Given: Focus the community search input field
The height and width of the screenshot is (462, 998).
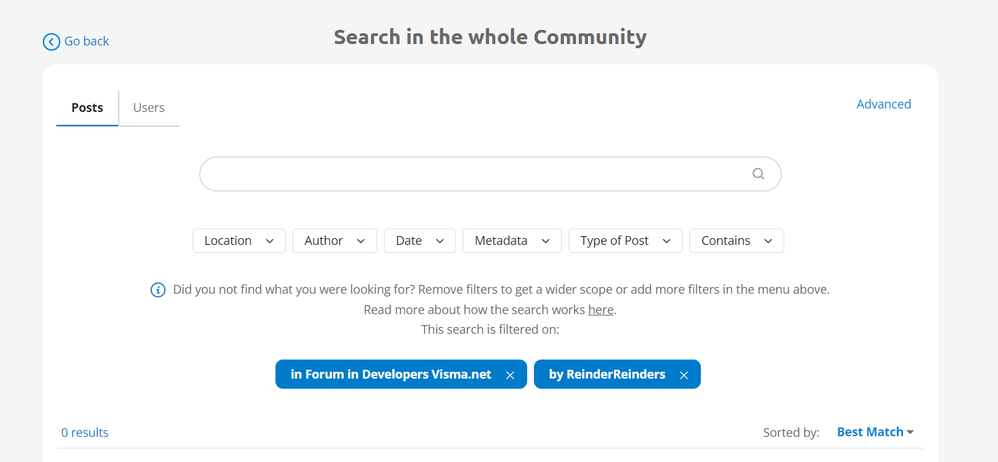Looking at the screenshot, I should pos(490,174).
